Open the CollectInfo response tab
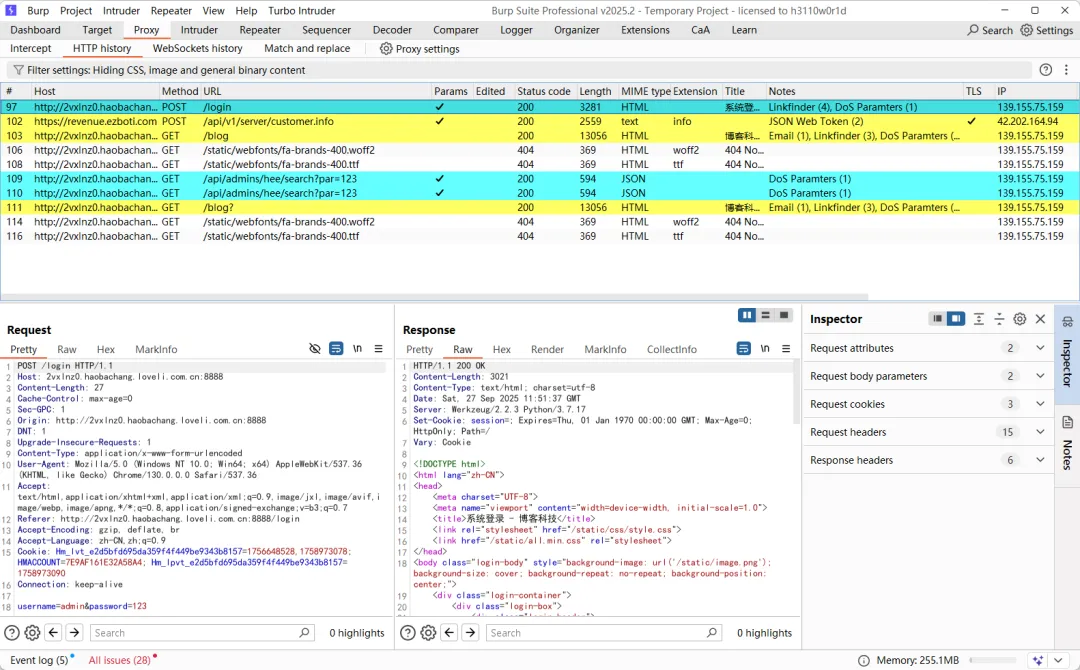Viewport: 1080px width, 670px height. coord(672,349)
